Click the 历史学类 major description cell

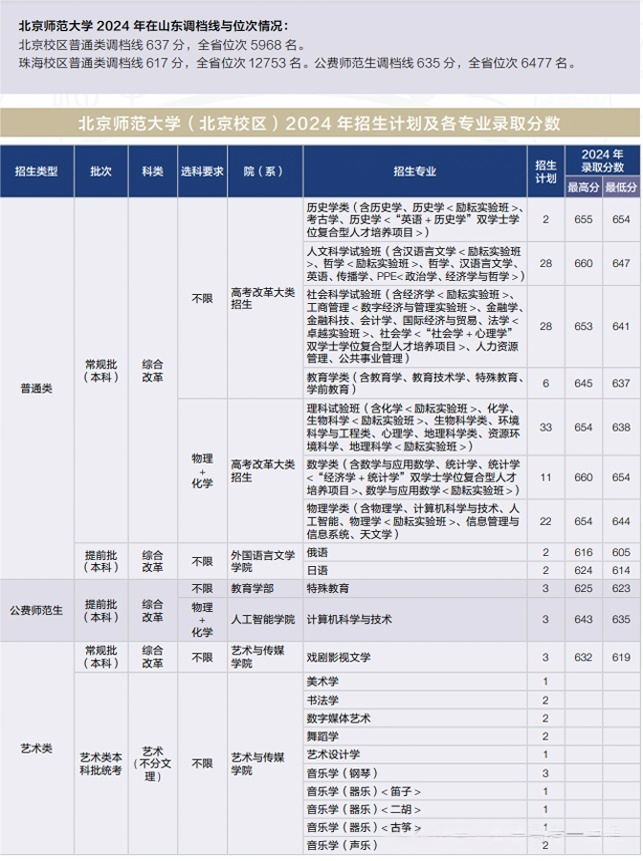(415, 220)
